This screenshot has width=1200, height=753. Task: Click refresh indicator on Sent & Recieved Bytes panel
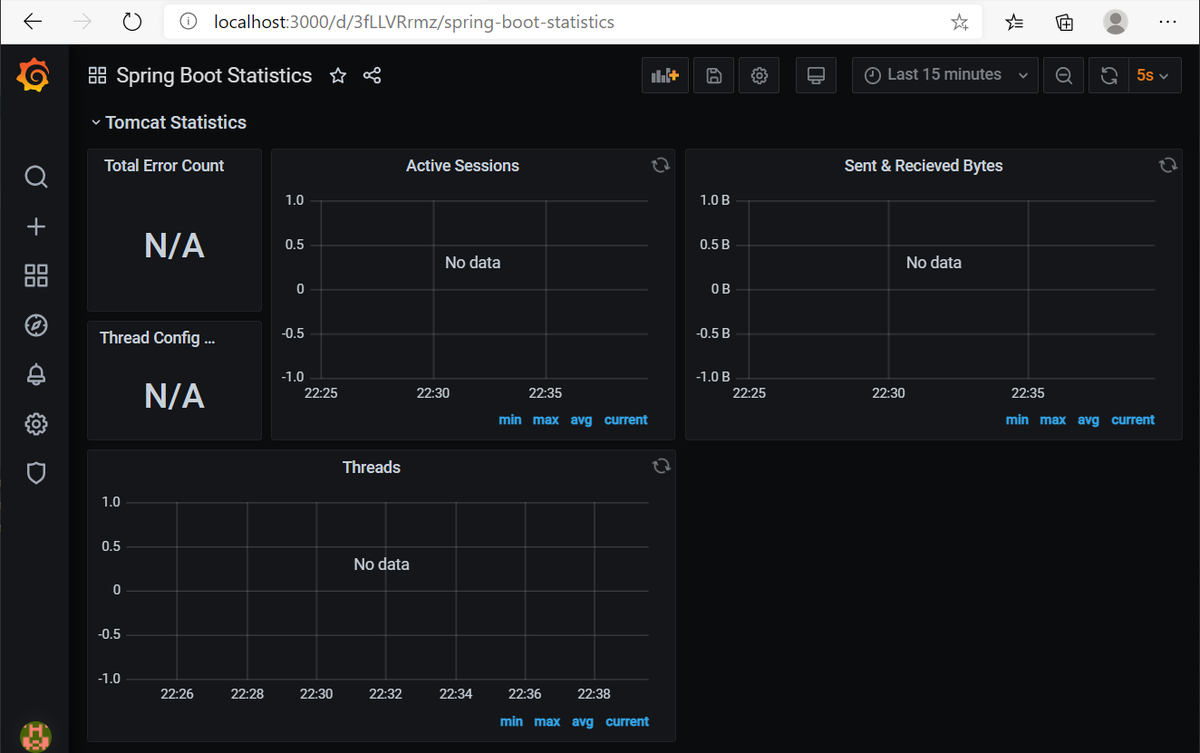click(x=1167, y=166)
